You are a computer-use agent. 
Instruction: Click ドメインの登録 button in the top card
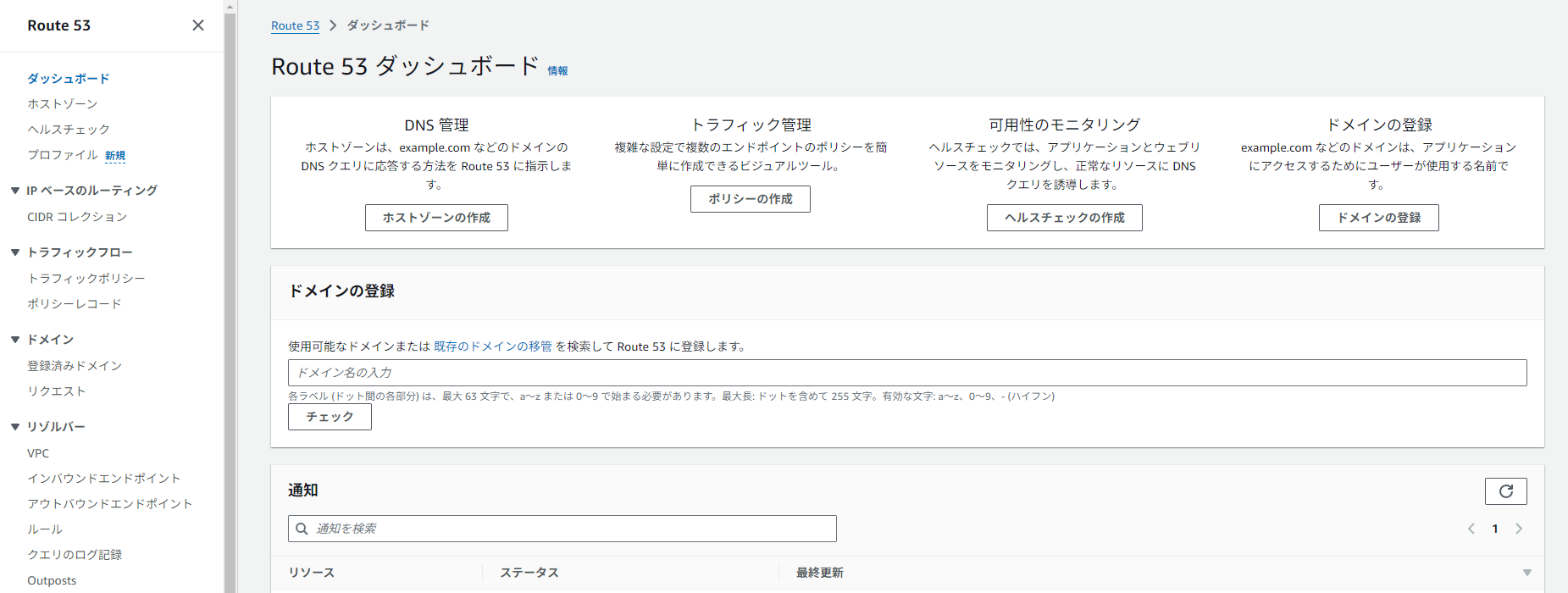[x=1379, y=218]
